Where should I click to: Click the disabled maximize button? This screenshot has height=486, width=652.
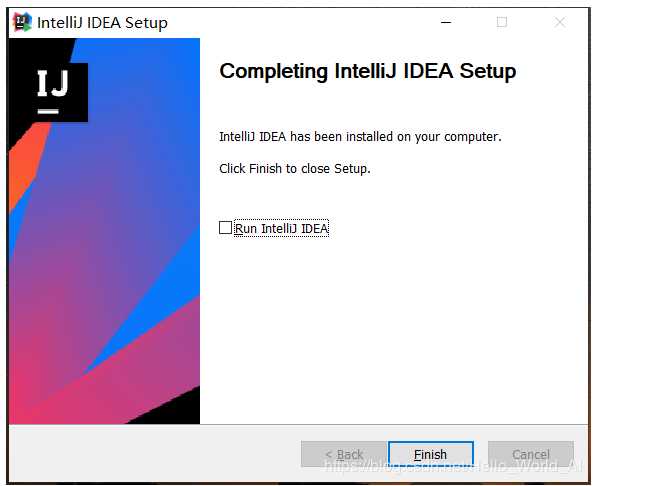tap(502, 22)
